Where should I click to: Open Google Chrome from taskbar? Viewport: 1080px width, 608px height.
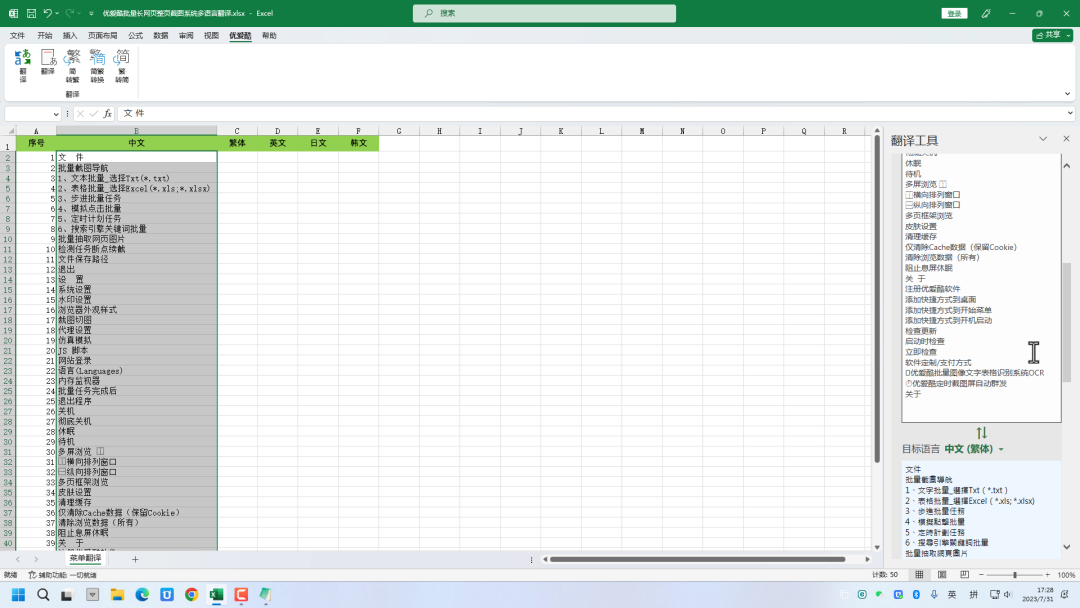(x=191, y=595)
